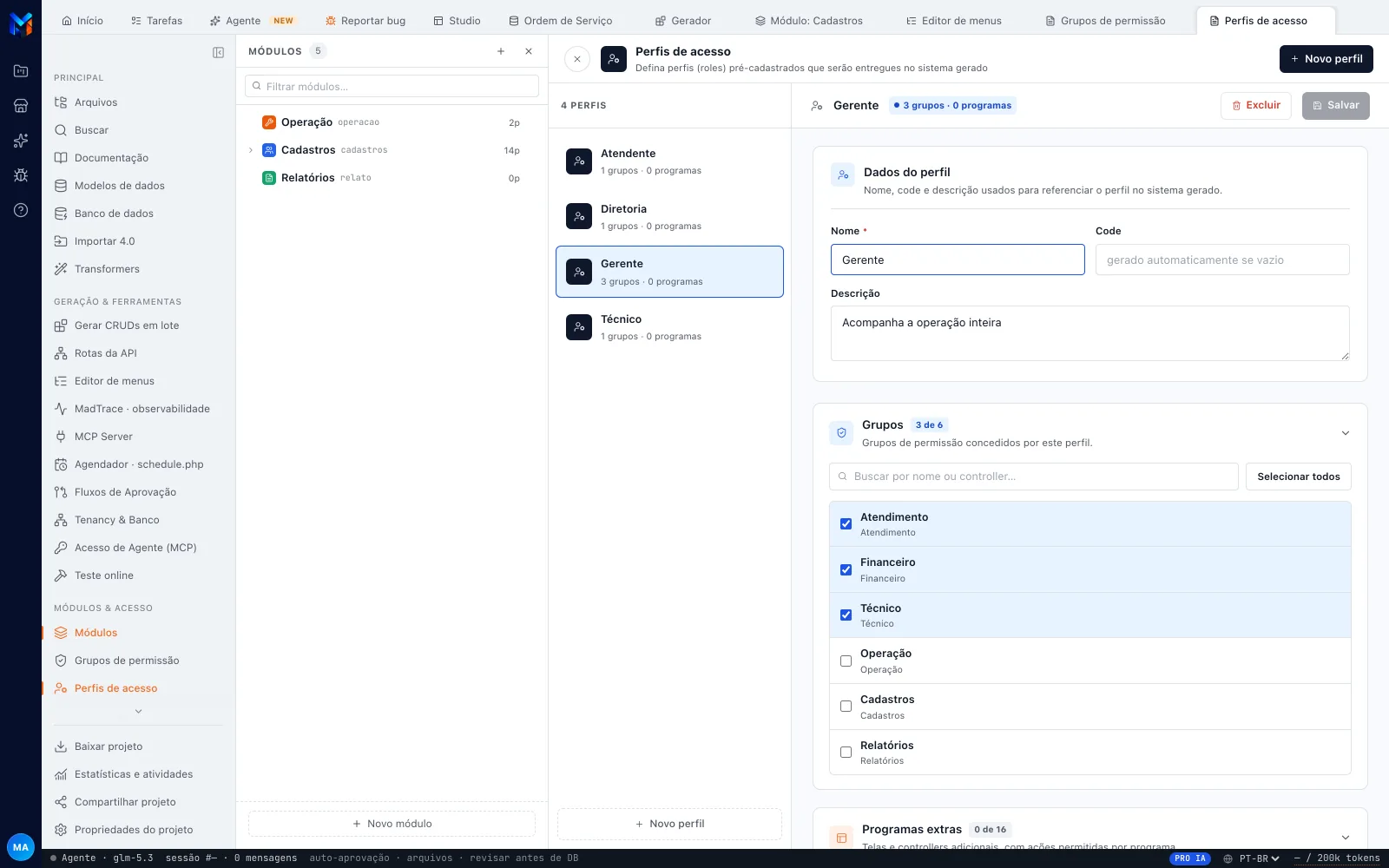Click the Excluir button
Image resolution: width=1389 pixels, height=868 pixels.
coord(1256,105)
